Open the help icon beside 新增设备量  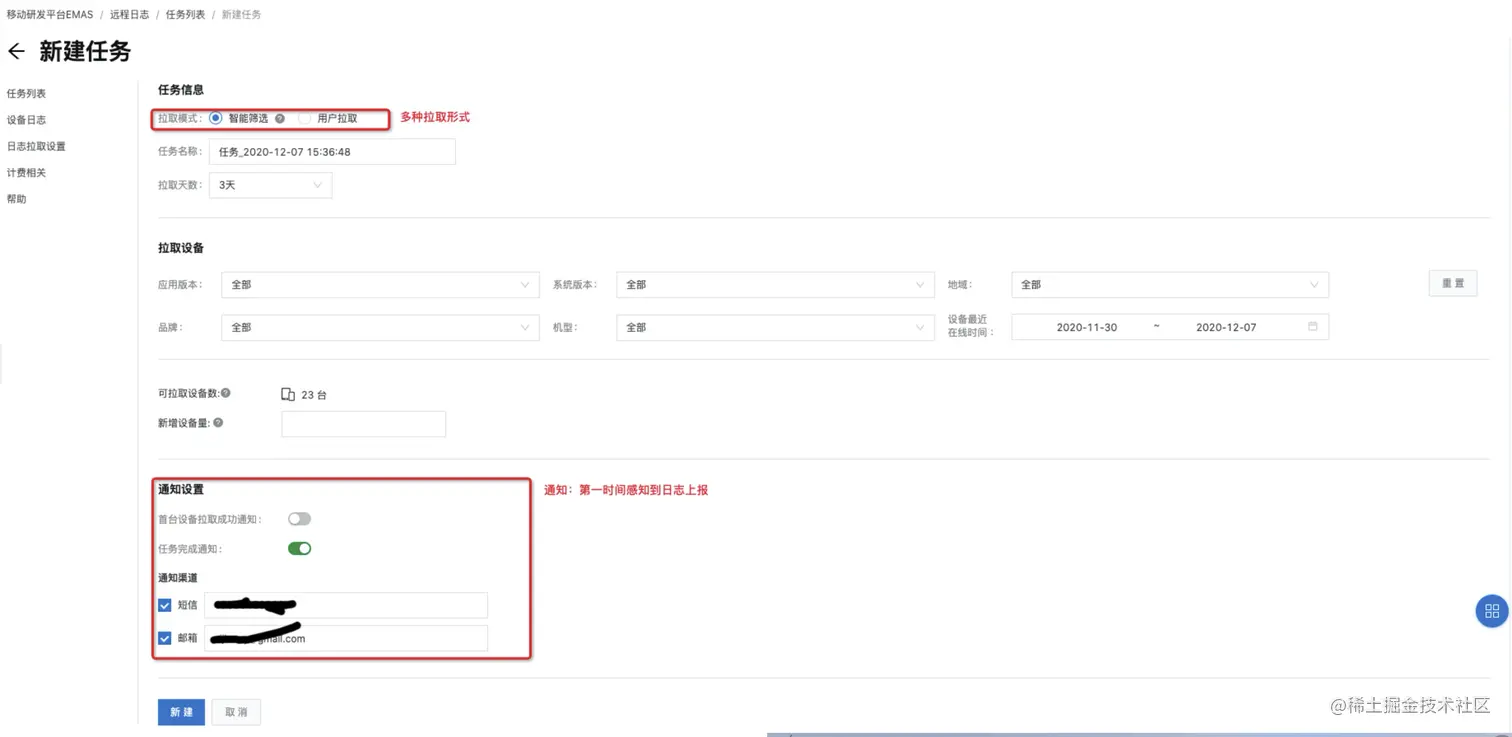218,423
